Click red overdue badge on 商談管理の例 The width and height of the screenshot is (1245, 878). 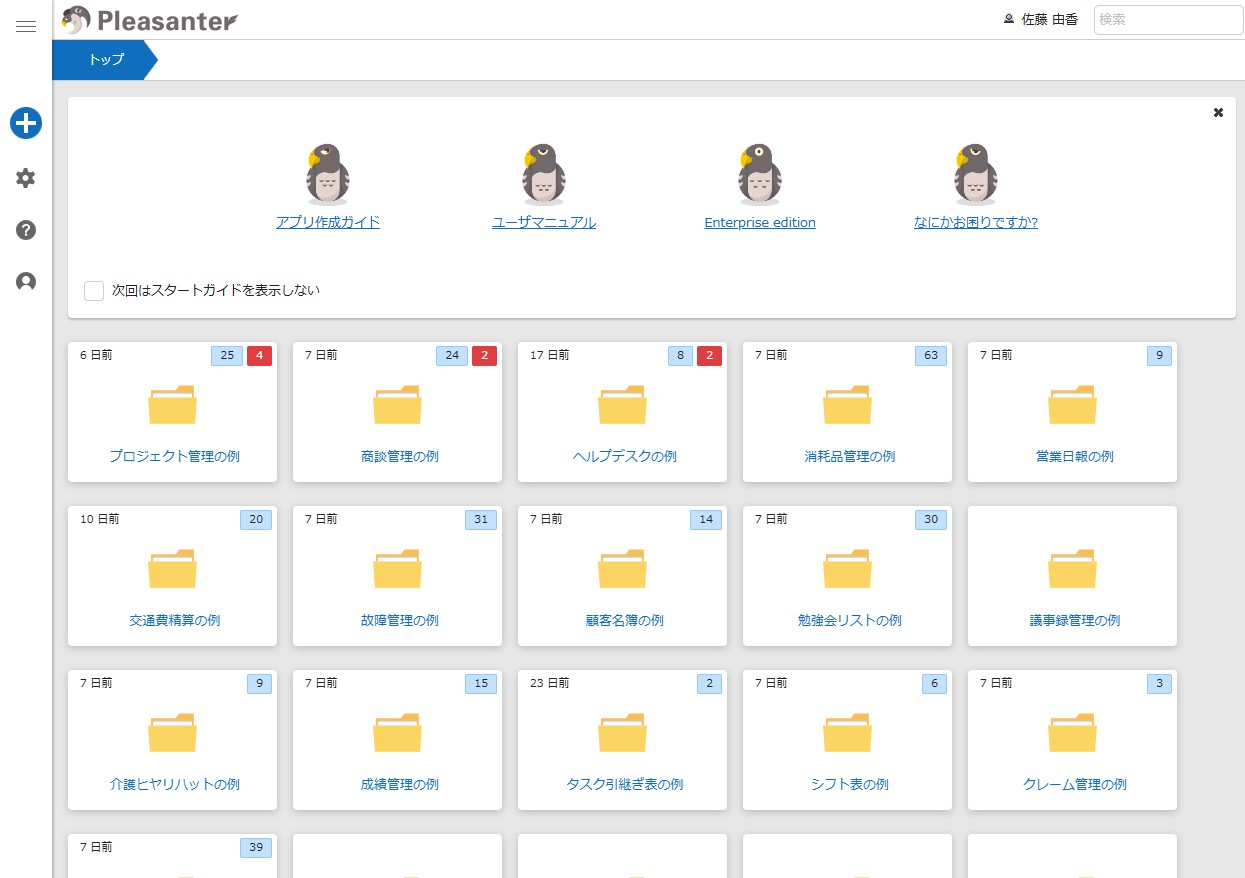pos(484,355)
